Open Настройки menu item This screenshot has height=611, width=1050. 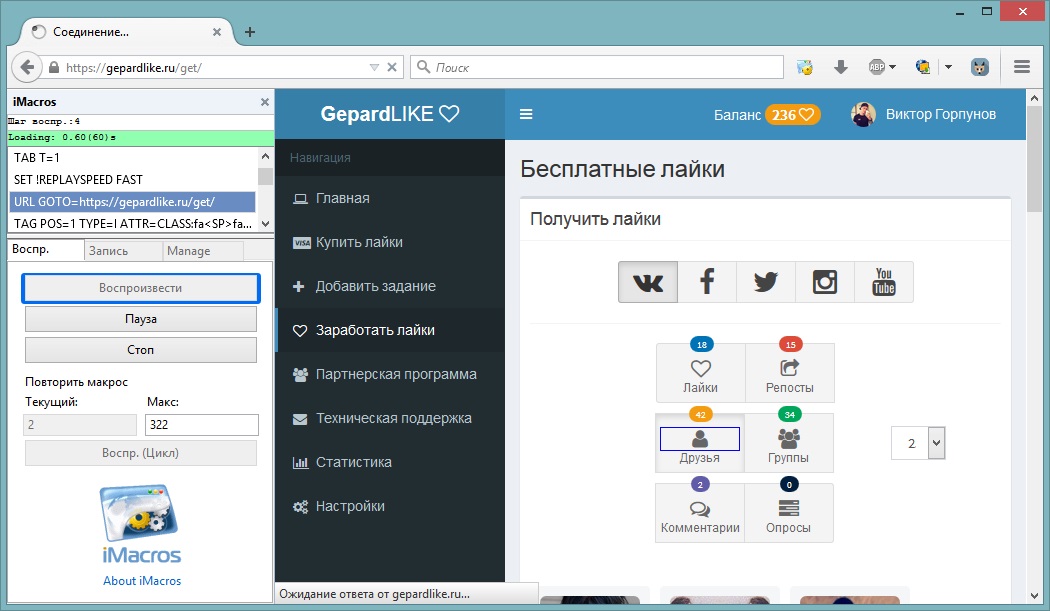[390, 506]
